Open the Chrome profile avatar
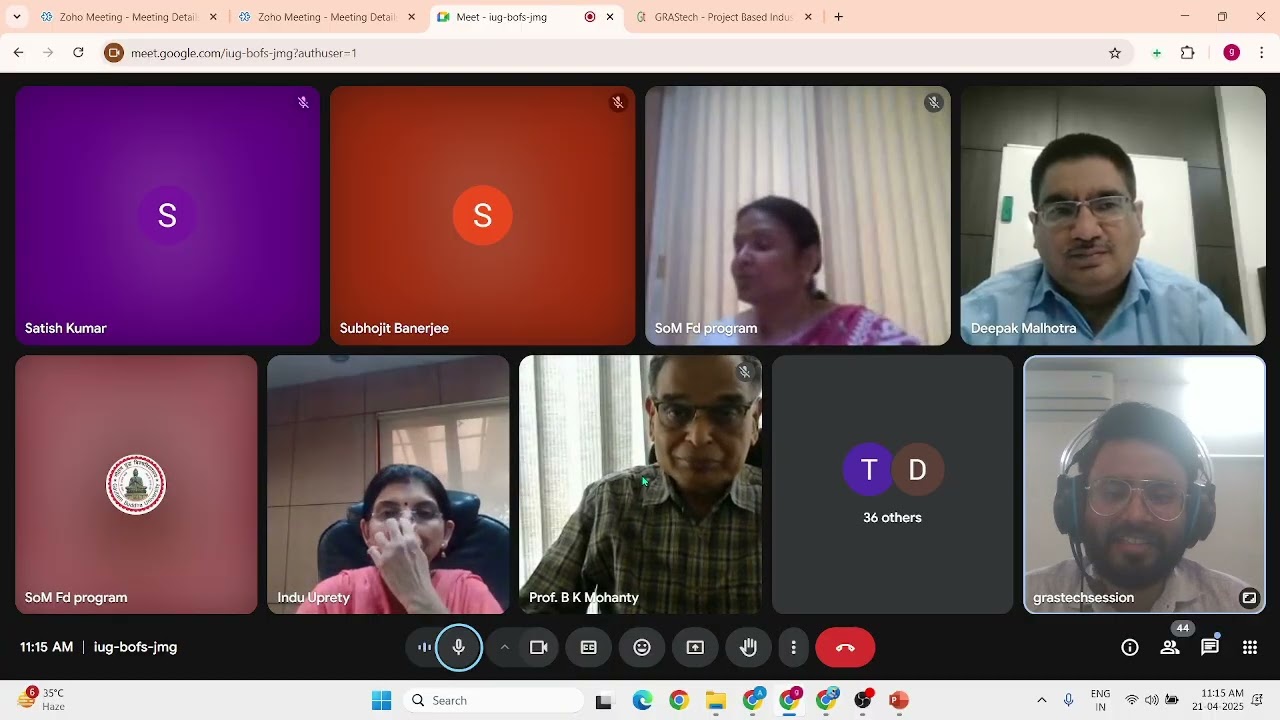1280x720 pixels. click(x=1232, y=53)
